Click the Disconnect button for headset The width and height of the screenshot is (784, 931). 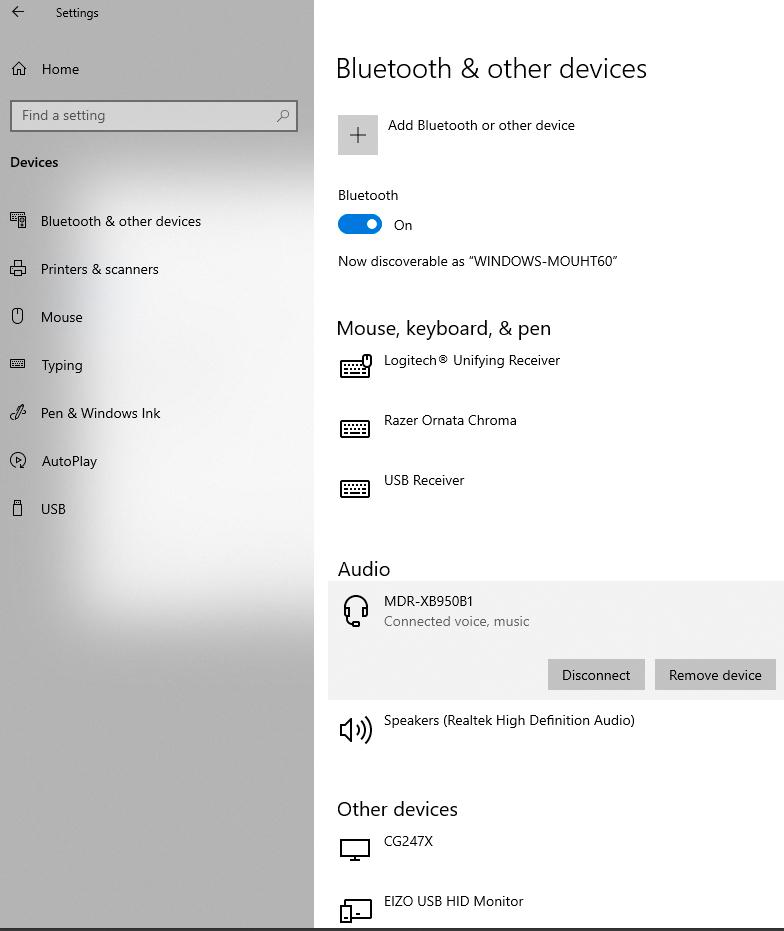coord(596,674)
